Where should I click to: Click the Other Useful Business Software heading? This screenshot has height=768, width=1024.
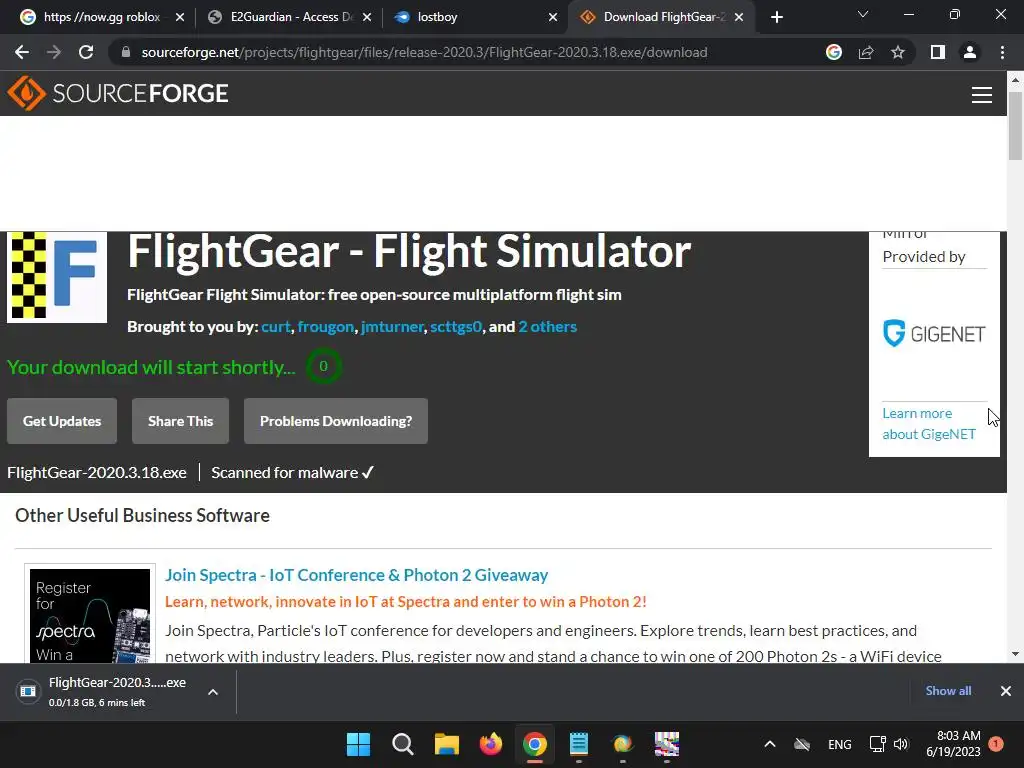pos(142,515)
